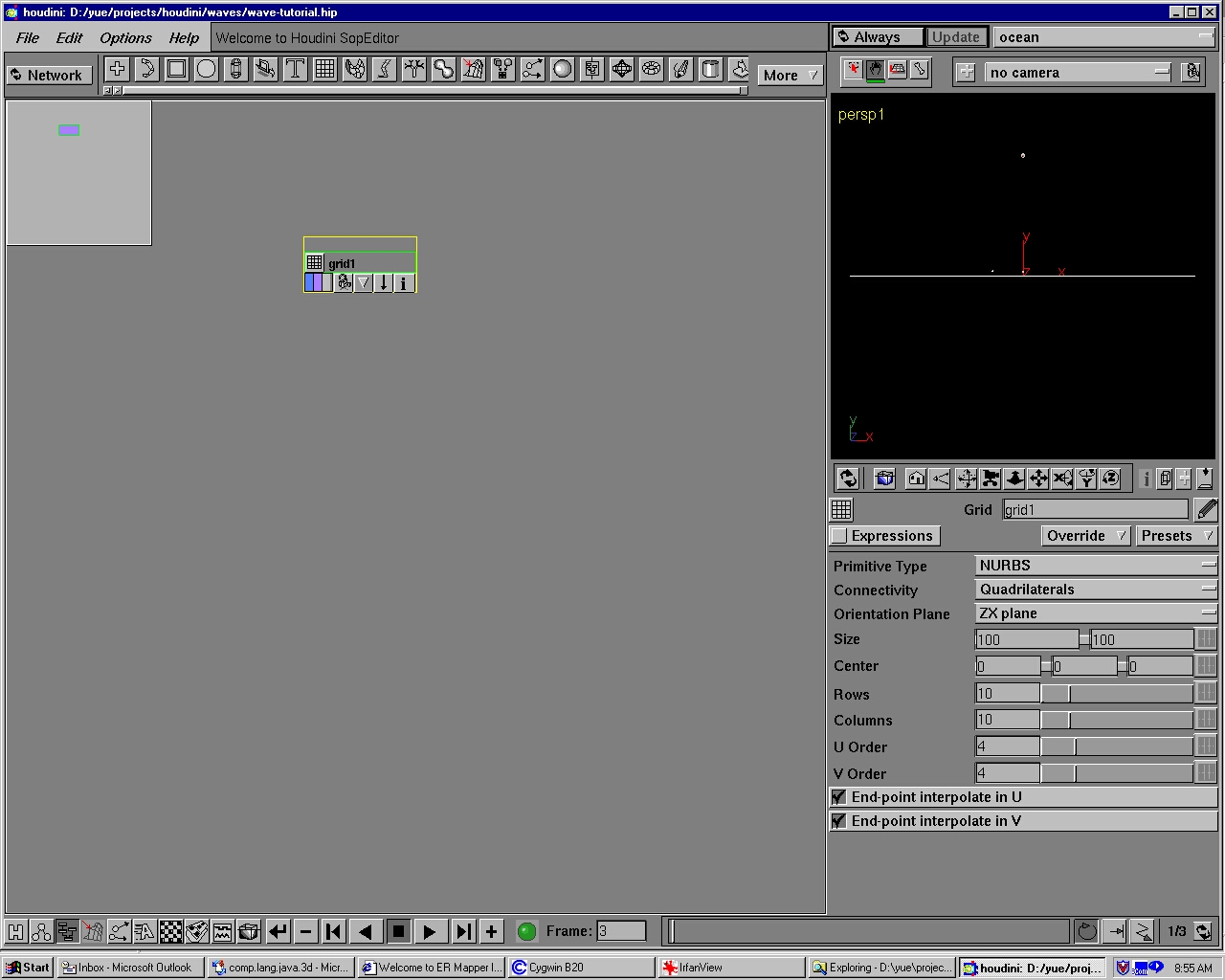
Task: Click the home view icon above the parameters
Action: [x=915, y=479]
